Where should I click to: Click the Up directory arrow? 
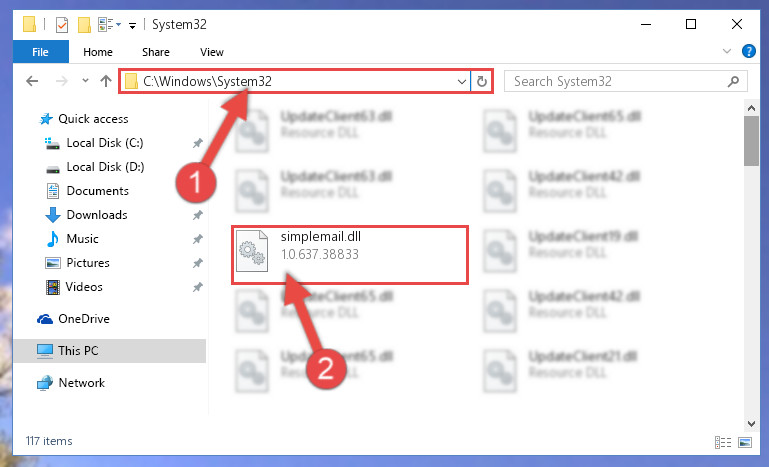106,81
